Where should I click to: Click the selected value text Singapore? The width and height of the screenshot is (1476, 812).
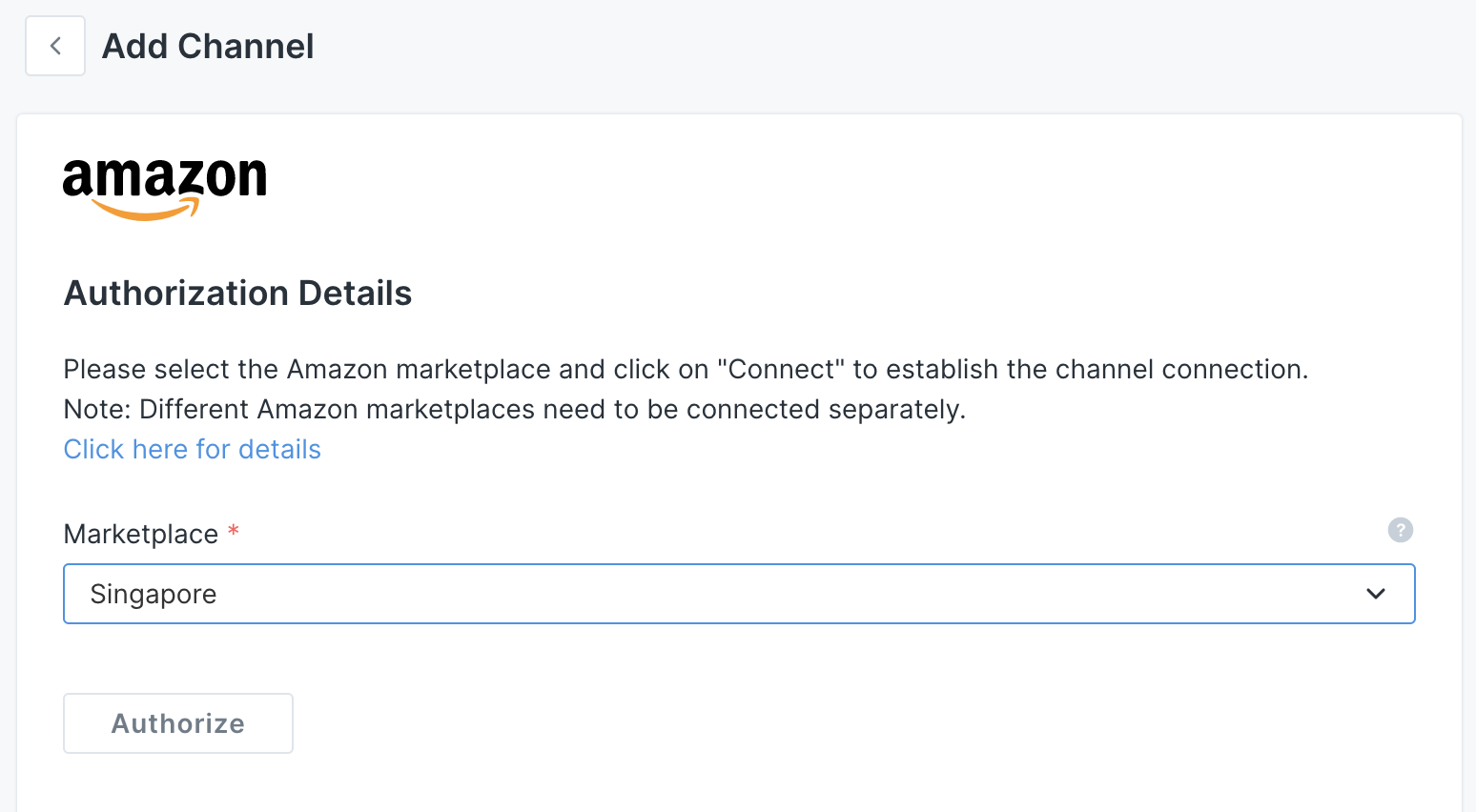154,594
